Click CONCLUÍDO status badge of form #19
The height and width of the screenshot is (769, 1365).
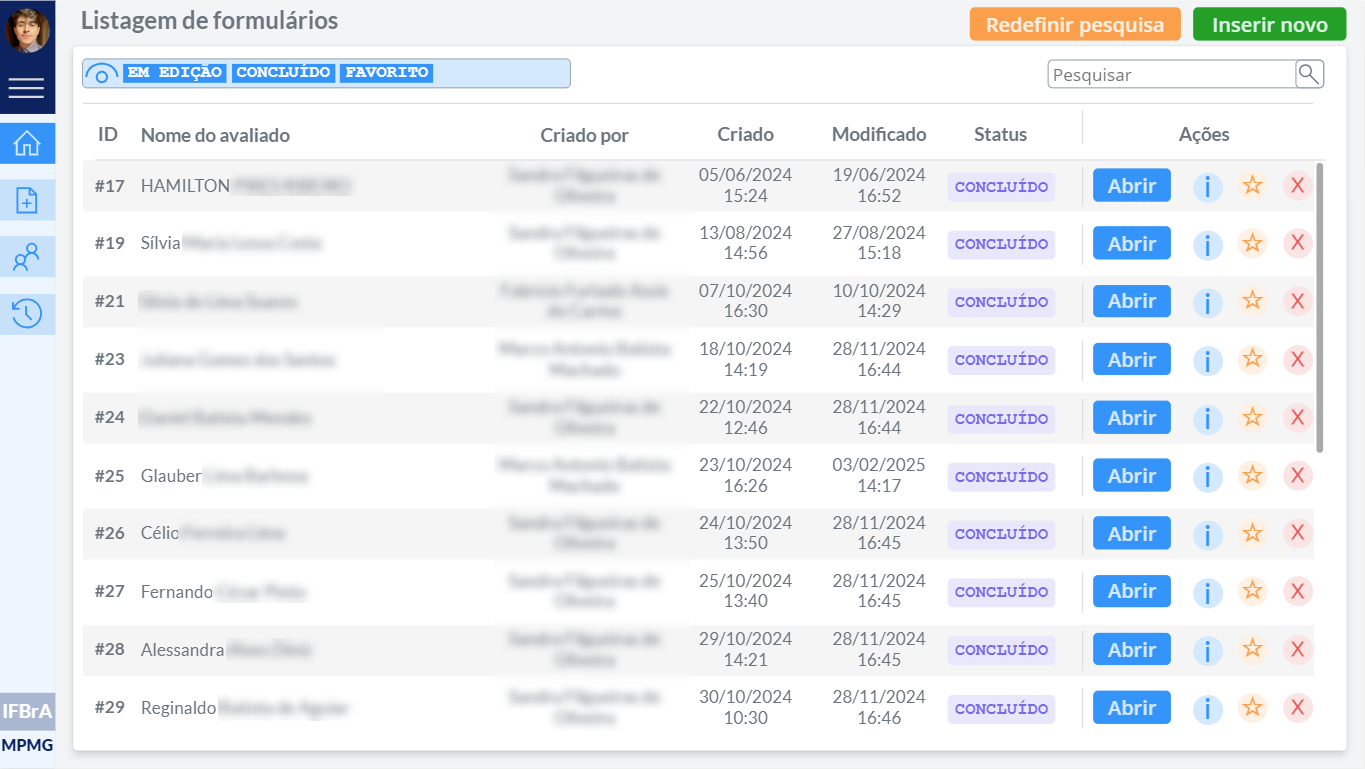[1001, 244]
